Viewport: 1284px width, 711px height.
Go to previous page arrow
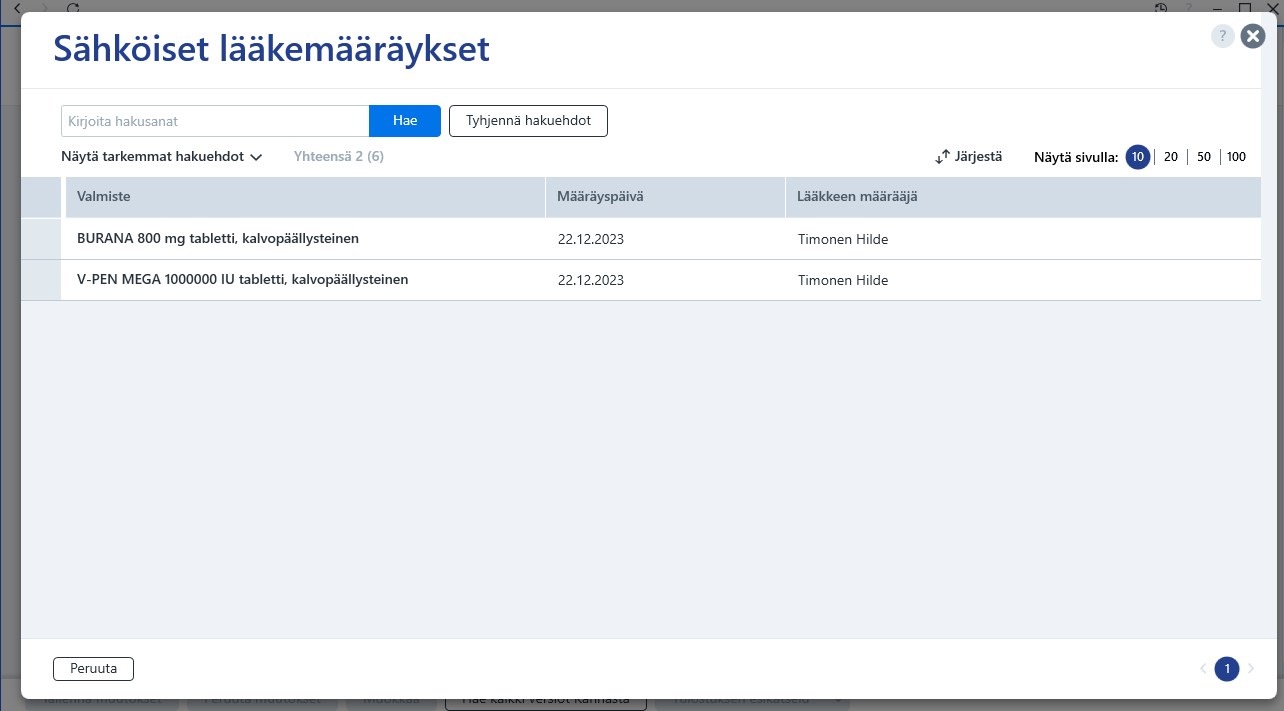coord(1203,669)
